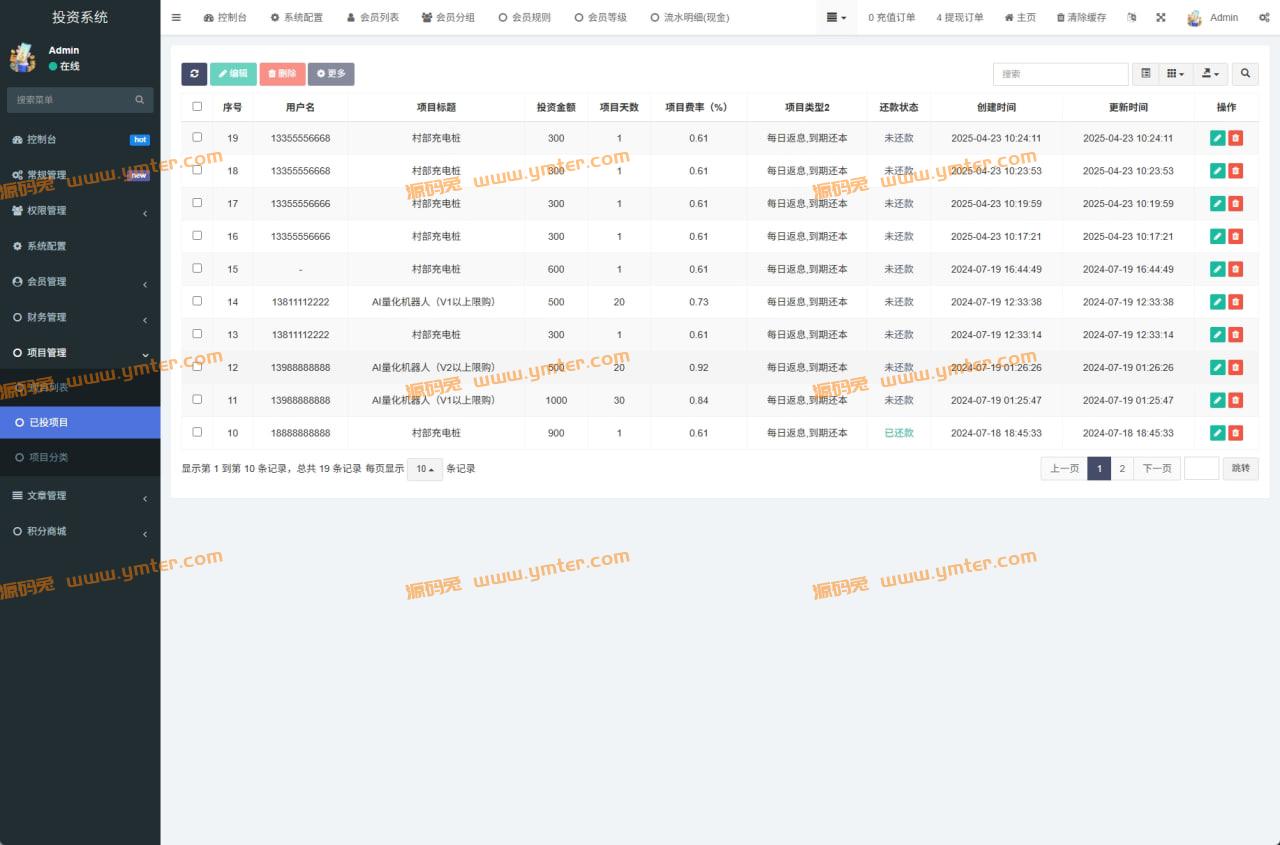Click the sidebar menu search magnifier icon
Screen dimensions: 1280x845
pos(140,100)
